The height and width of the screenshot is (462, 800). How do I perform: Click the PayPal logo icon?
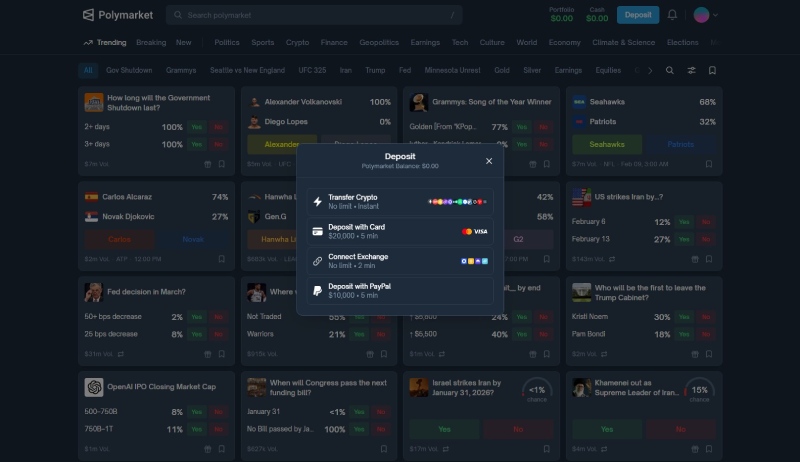(317, 290)
